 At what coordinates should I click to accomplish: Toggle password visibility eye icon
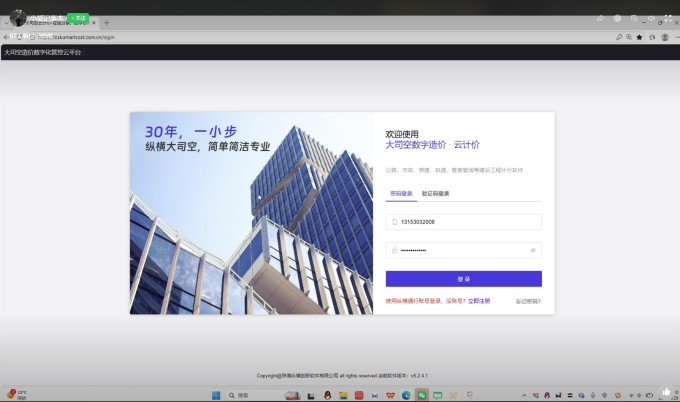click(533, 250)
